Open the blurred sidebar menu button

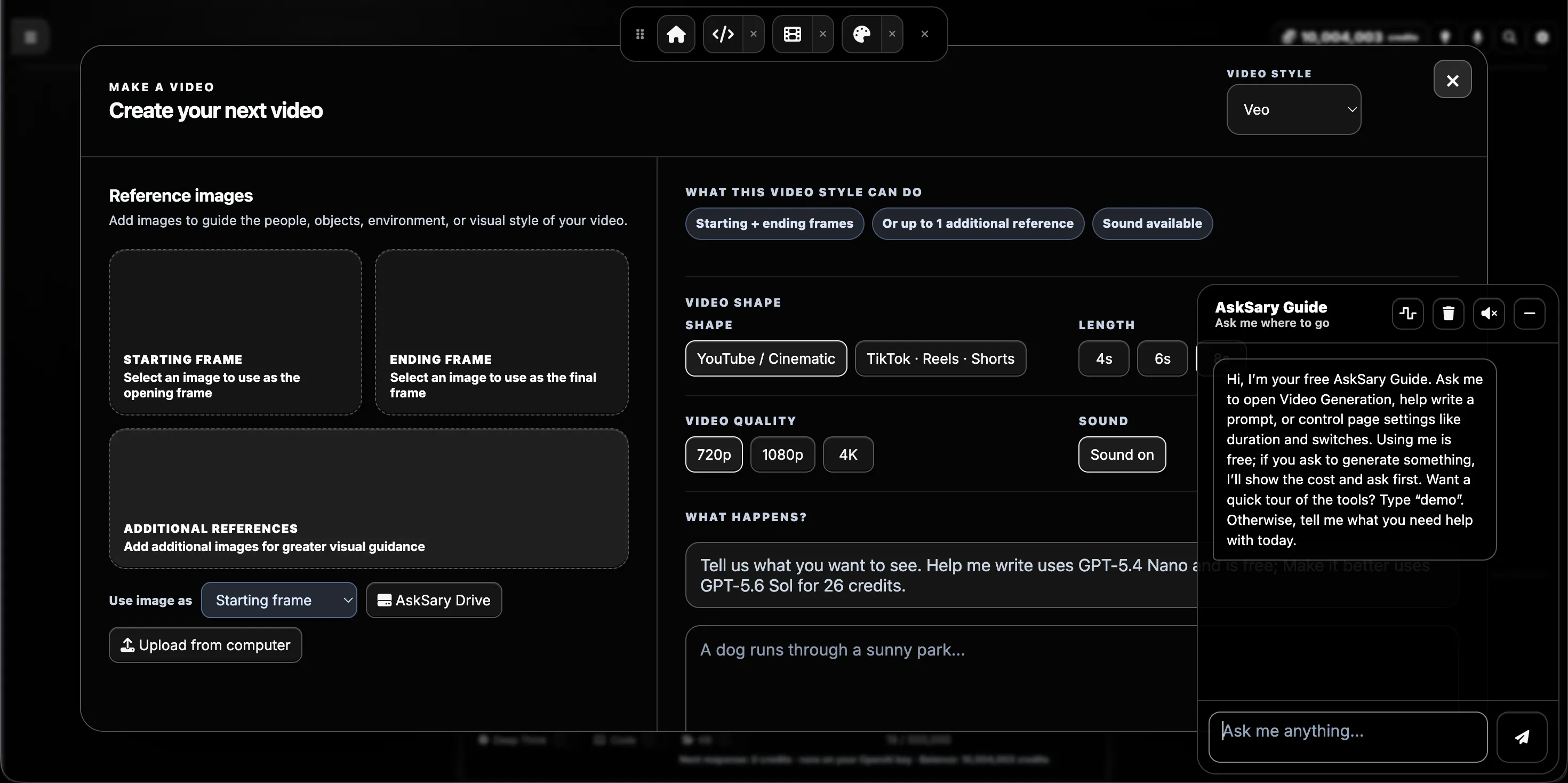(x=30, y=38)
